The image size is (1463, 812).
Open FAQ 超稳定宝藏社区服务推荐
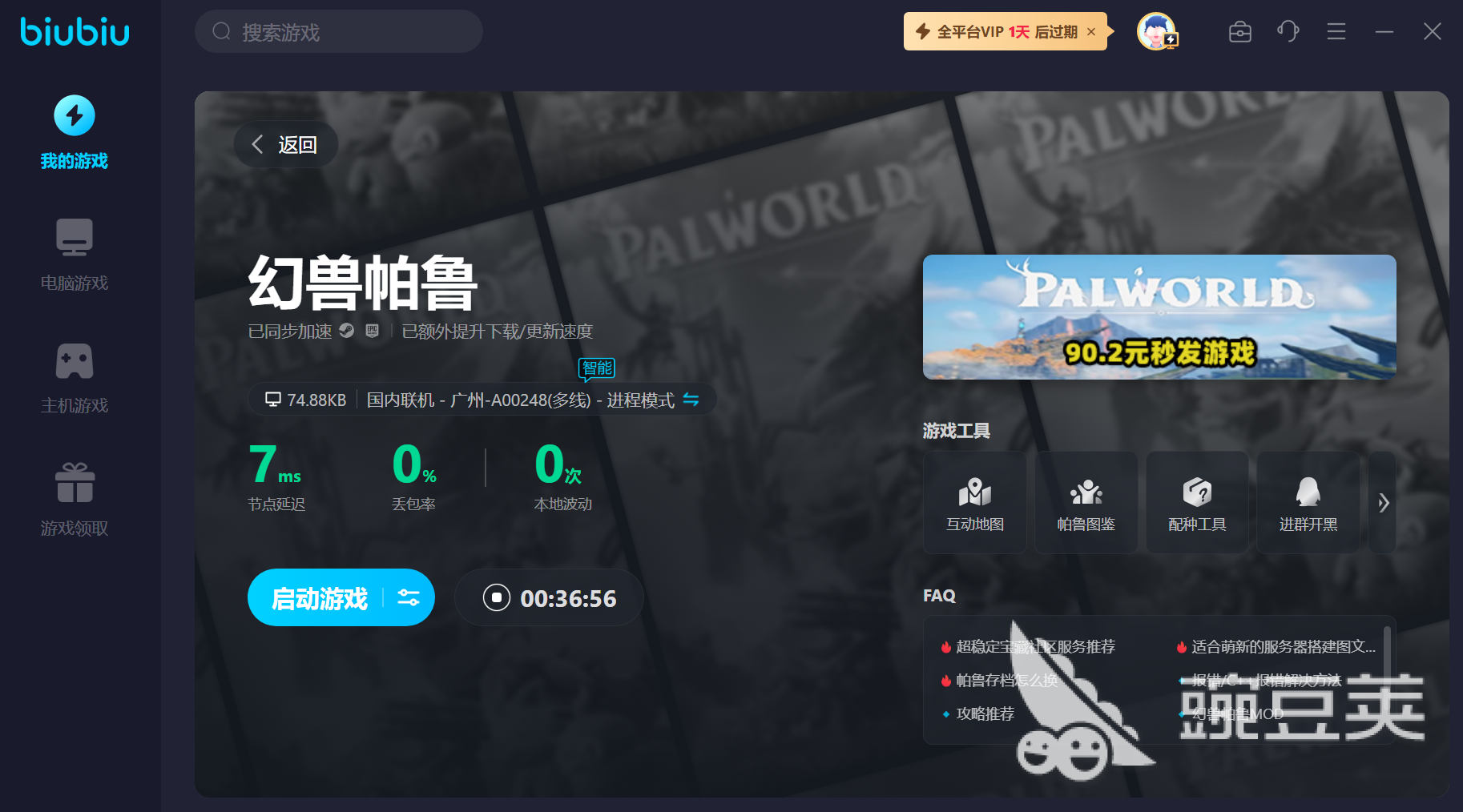click(x=1035, y=647)
